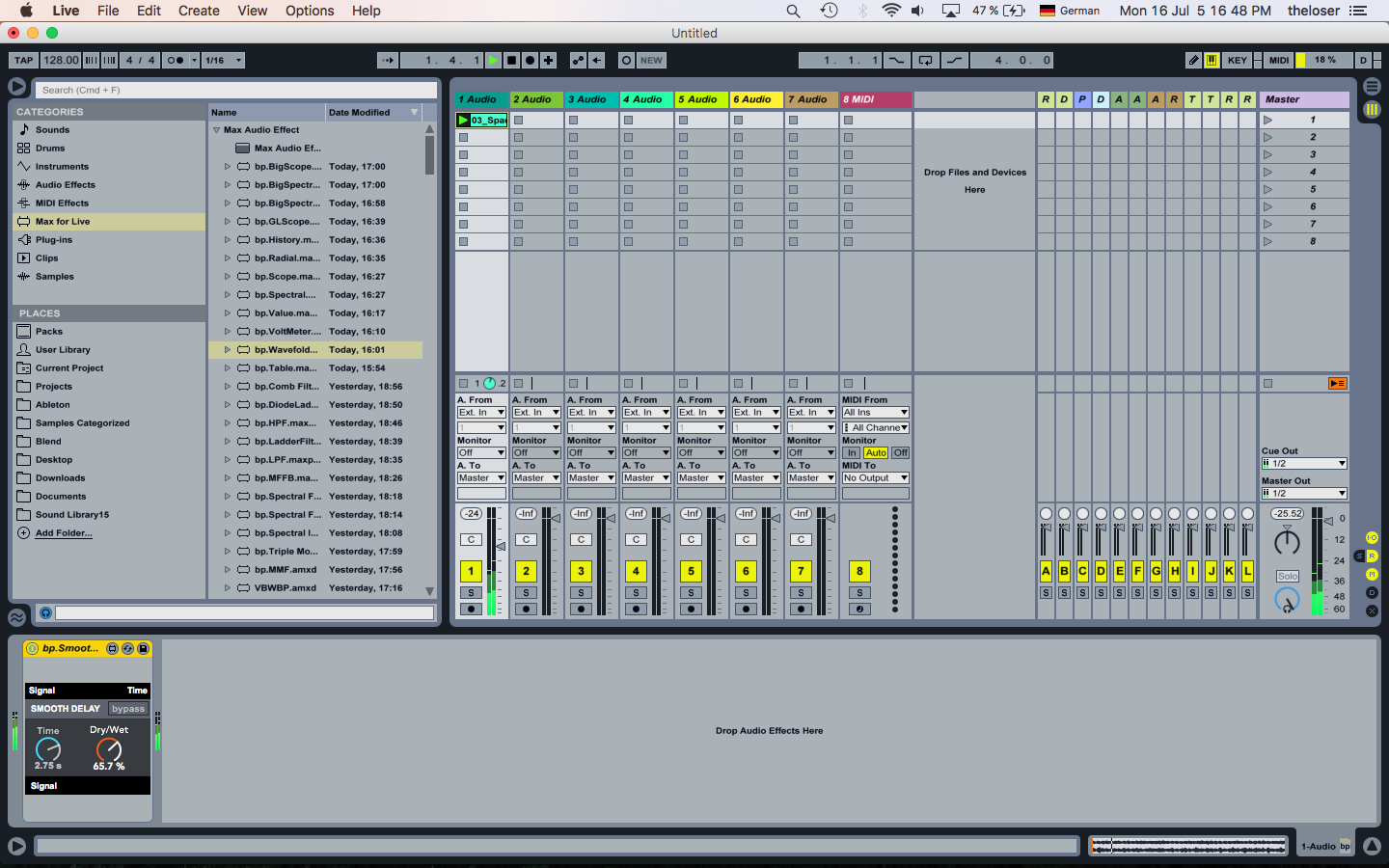
Task: Open the Options menu
Action: [x=310, y=11]
